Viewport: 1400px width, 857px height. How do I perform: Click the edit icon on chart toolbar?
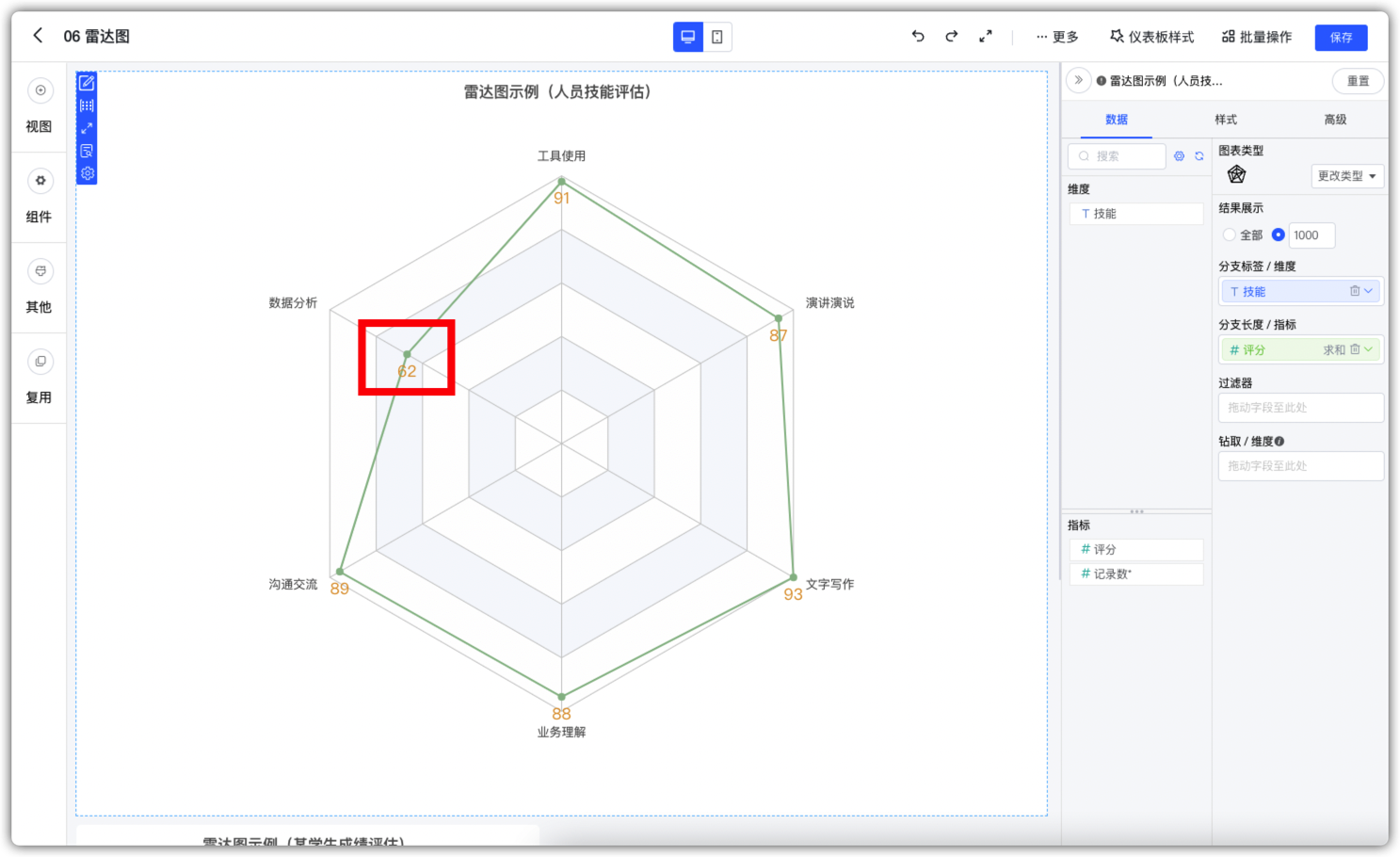[x=87, y=83]
